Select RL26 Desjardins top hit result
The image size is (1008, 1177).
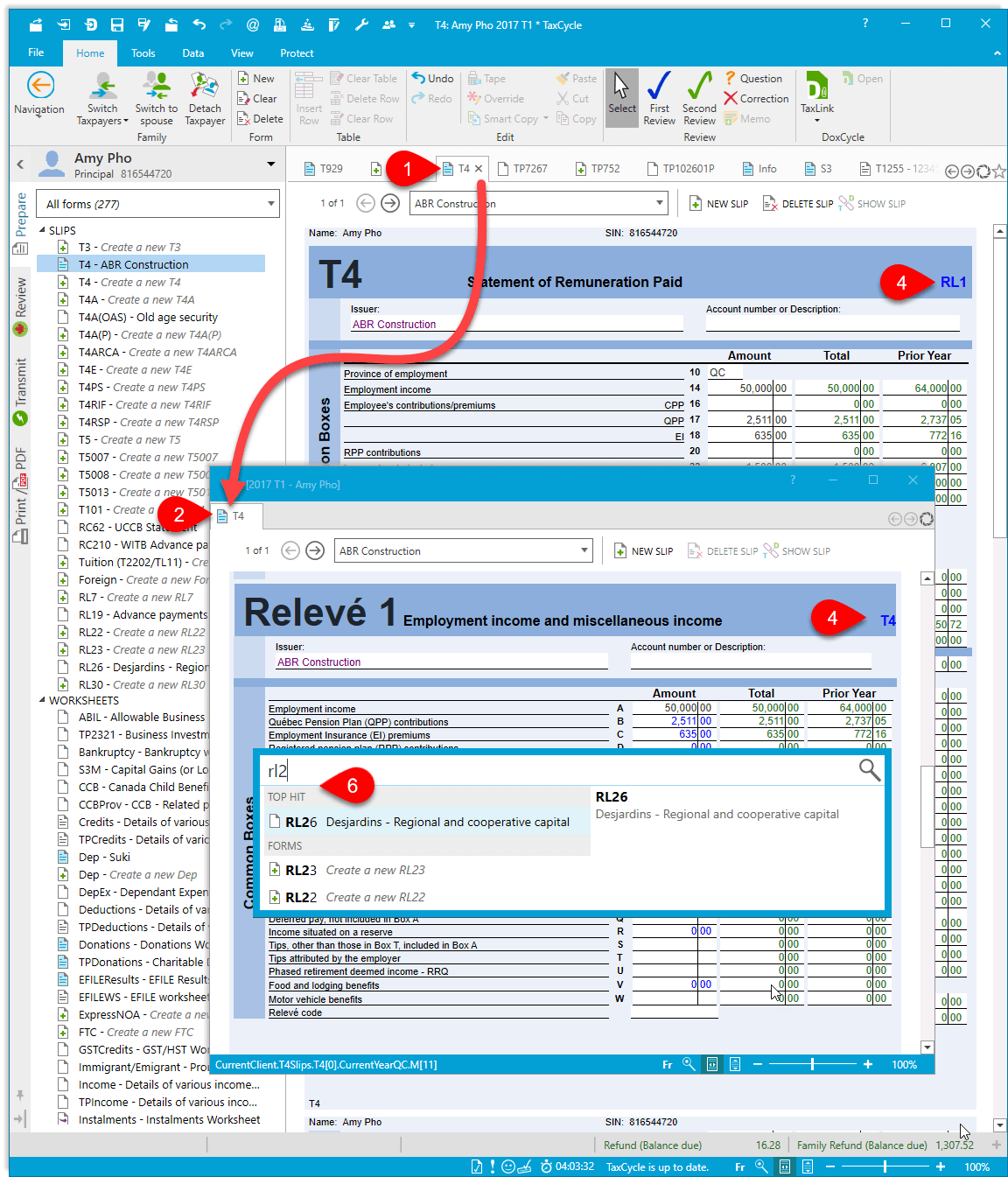pos(427,823)
